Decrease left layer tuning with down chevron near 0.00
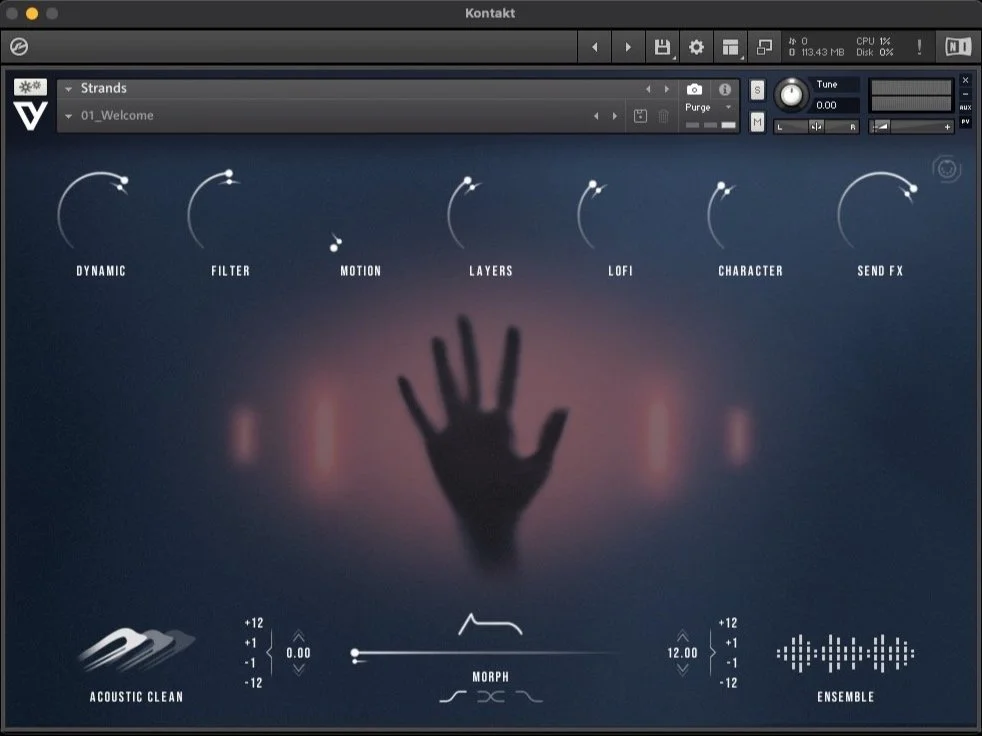This screenshot has width=982, height=736. (298, 669)
